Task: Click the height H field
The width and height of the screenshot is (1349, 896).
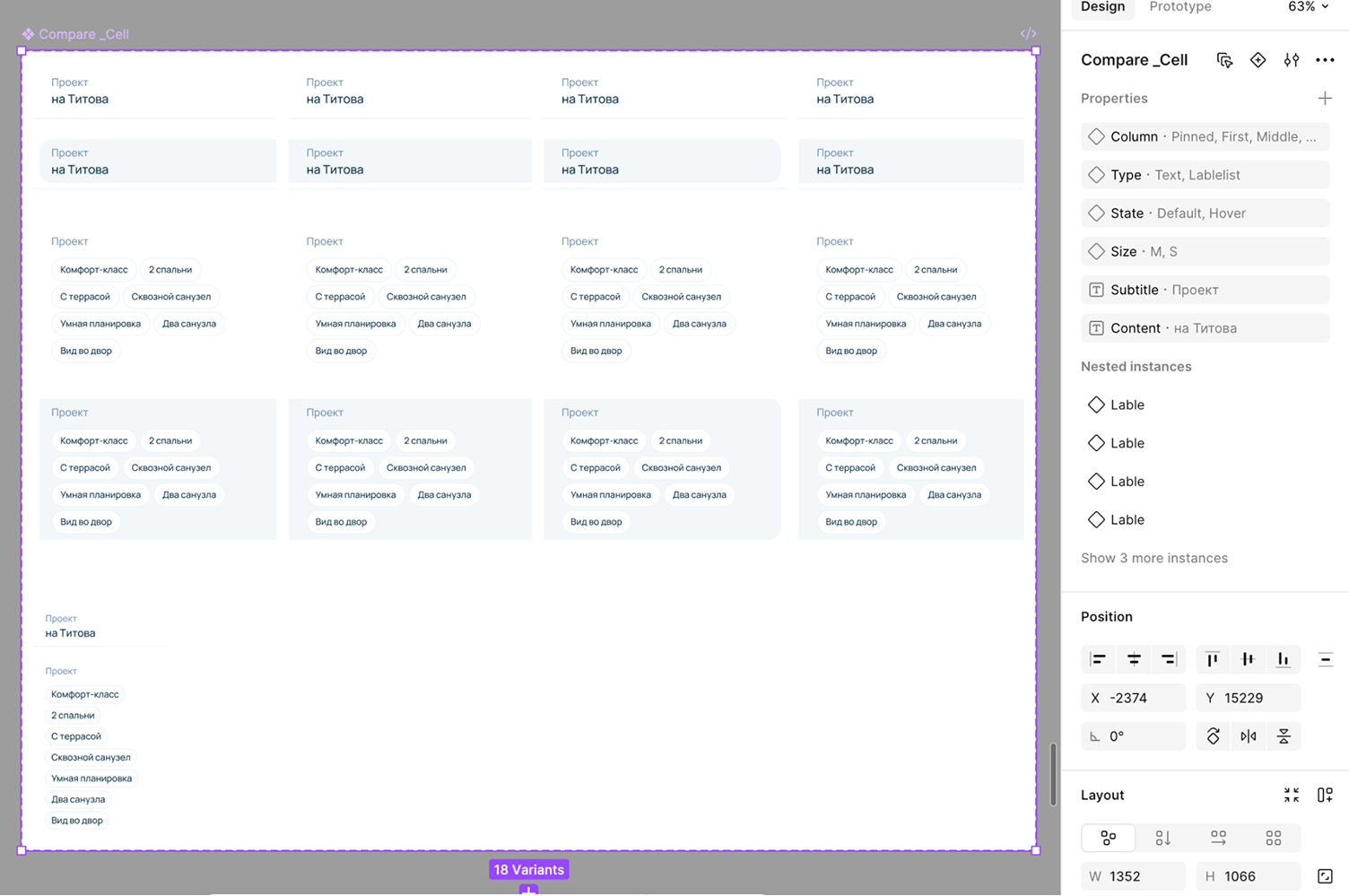Action: tap(1249, 876)
